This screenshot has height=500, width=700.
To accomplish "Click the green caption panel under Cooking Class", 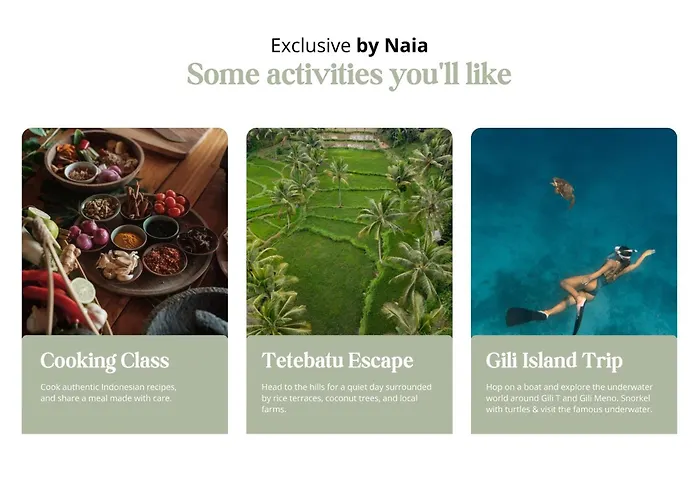I will [x=125, y=384].
